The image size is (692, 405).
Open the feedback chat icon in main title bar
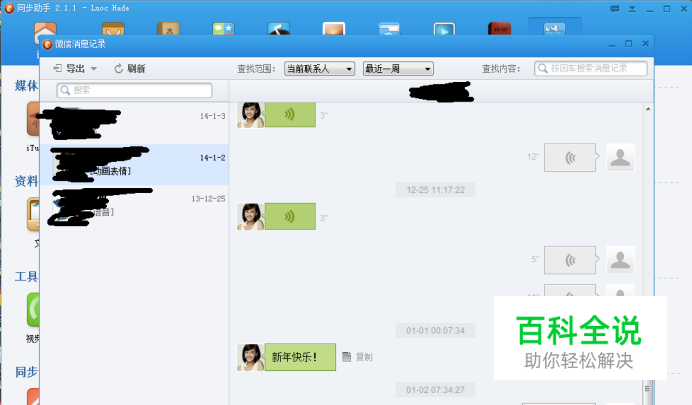[x=615, y=9]
